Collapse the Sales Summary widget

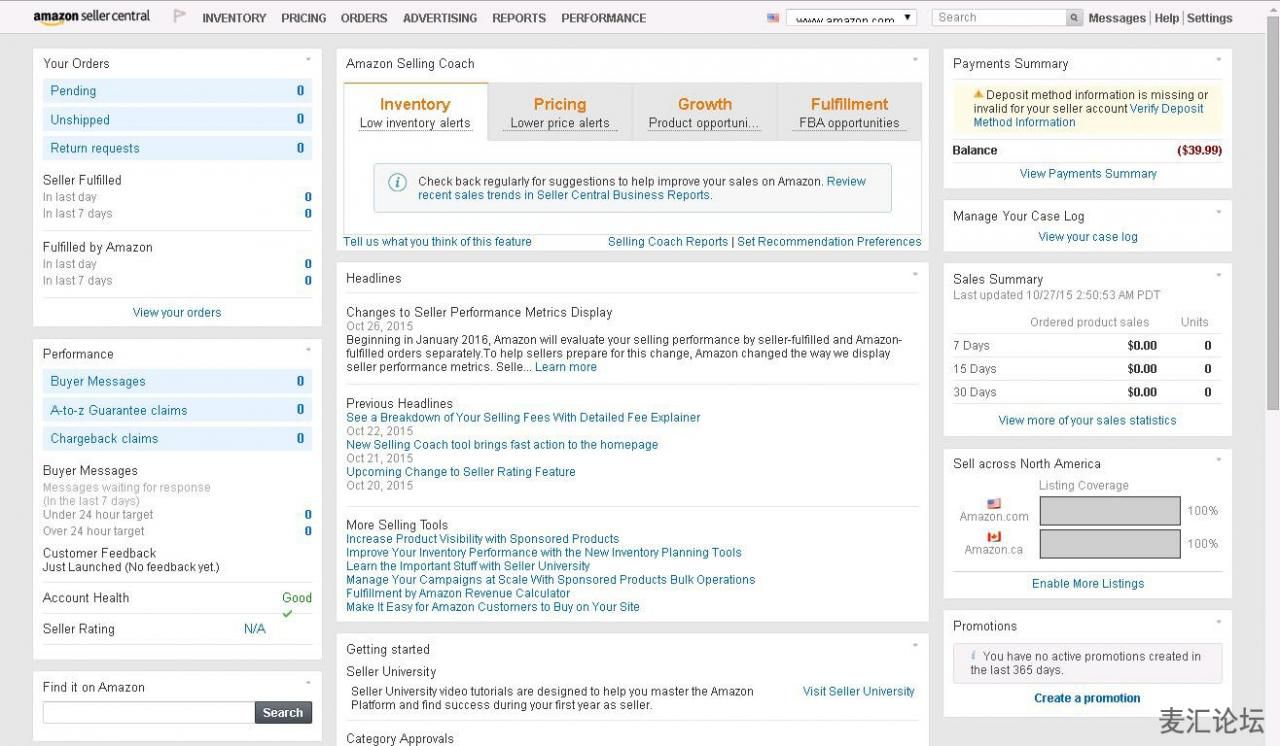(x=1218, y=275)
